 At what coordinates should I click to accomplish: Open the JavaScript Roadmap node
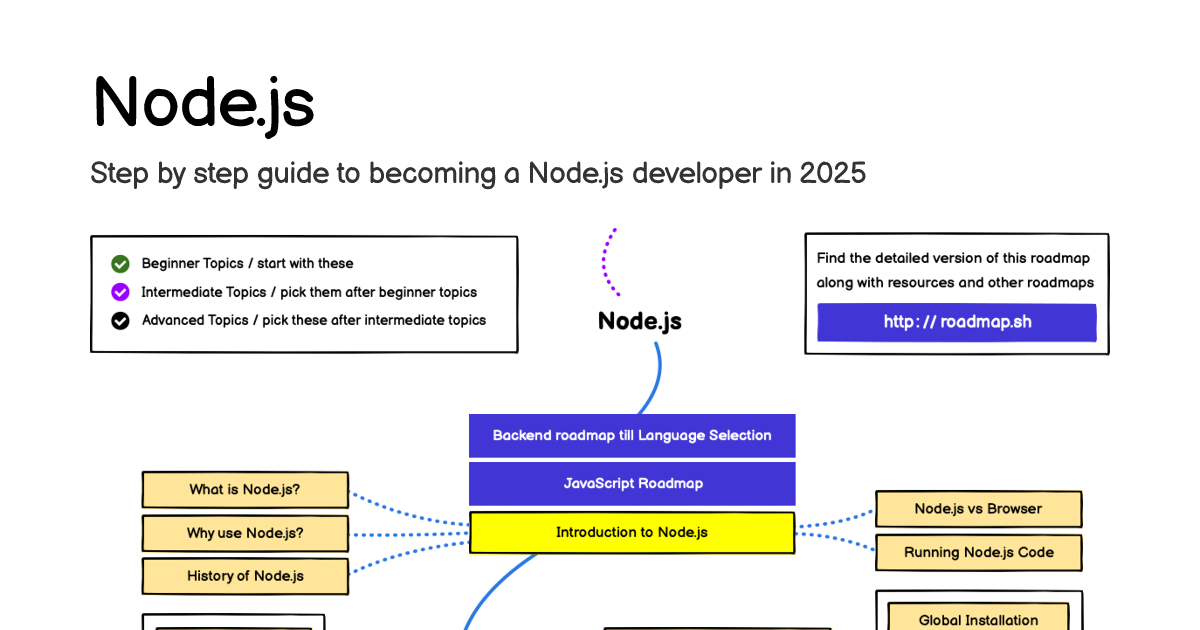(x=632, y=483)
